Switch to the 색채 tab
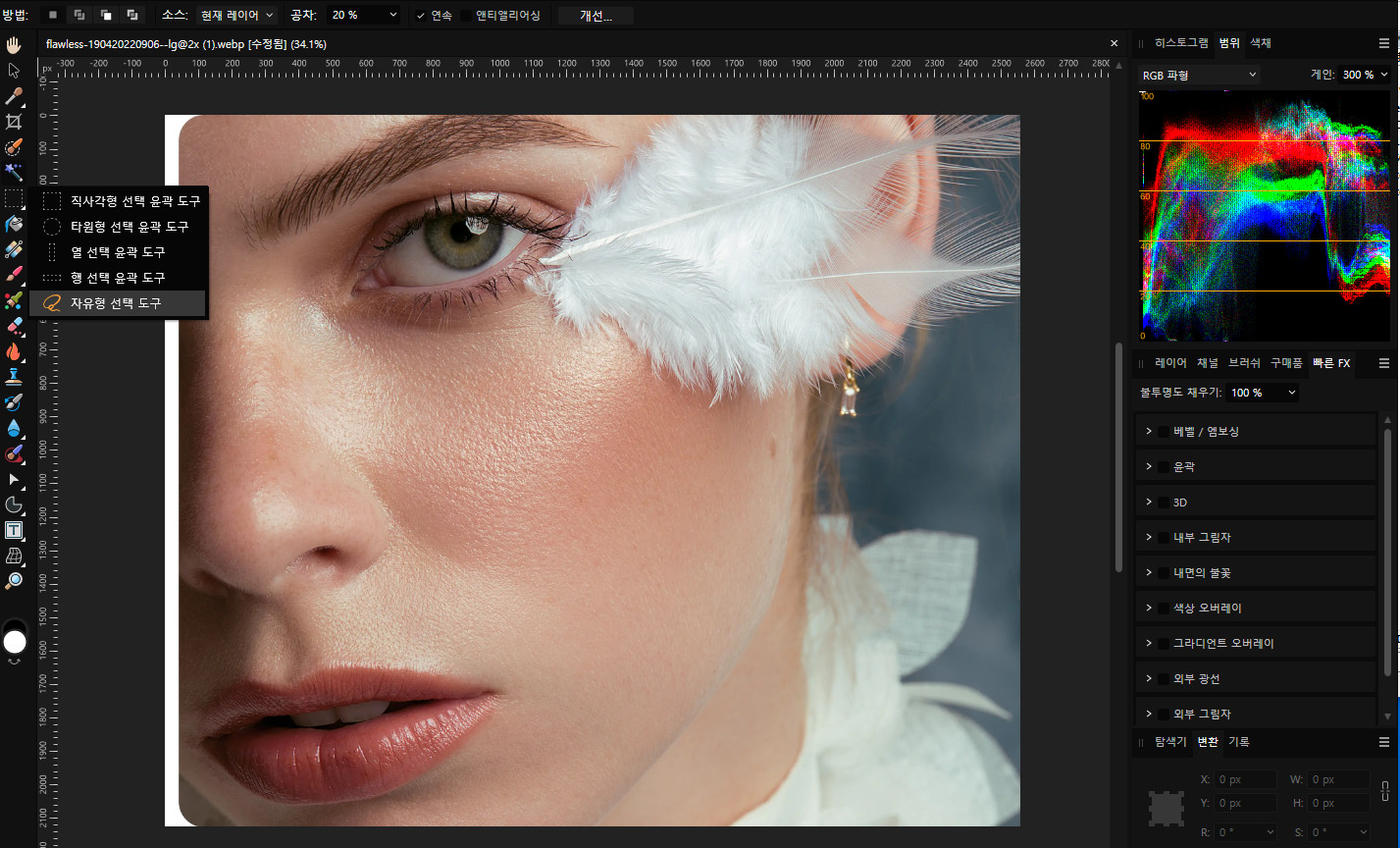The image size is (1400, 848). (x=1260, y=43)
